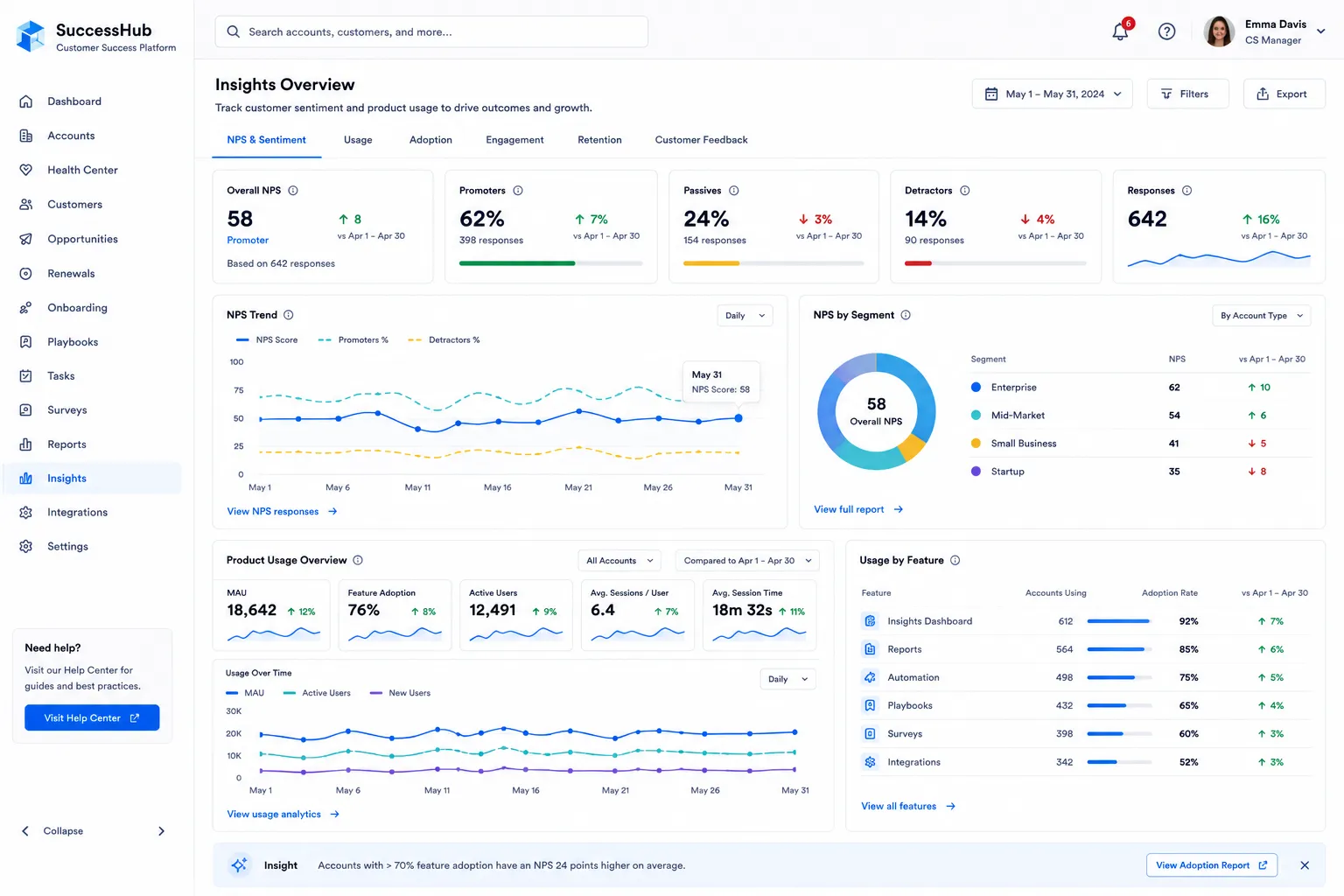Toggle MAU legend in Usage Over Time
The image size is (1344, 896).
245,693
